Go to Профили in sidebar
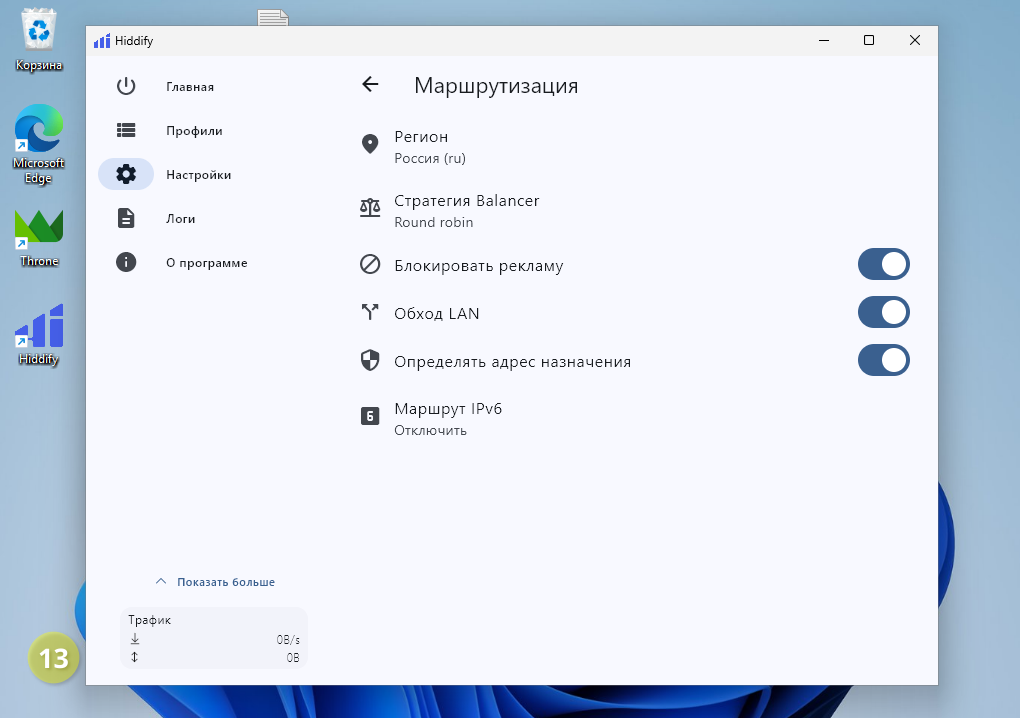The width and height of the screenshot is (1020, 718). [x=194, y=131]
